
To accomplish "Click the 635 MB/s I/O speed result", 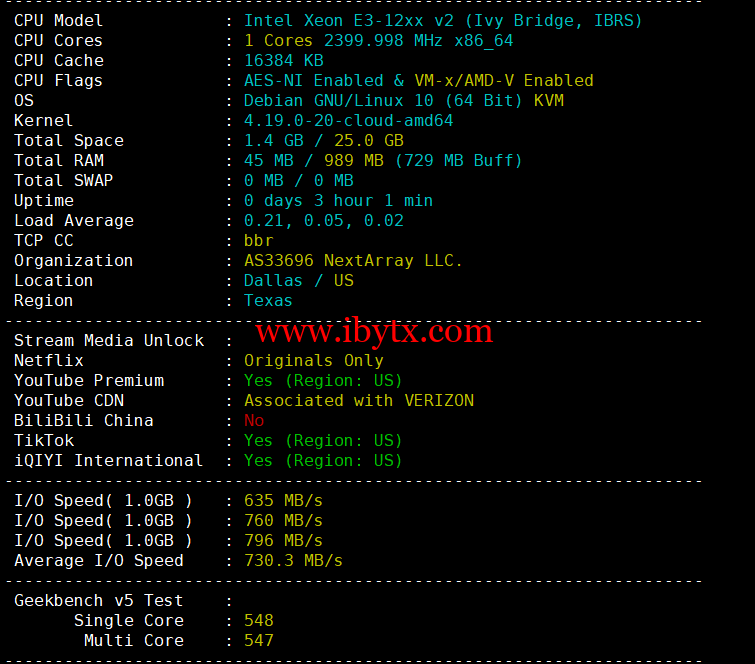I will pyautogui.click(x=283, y=501).
